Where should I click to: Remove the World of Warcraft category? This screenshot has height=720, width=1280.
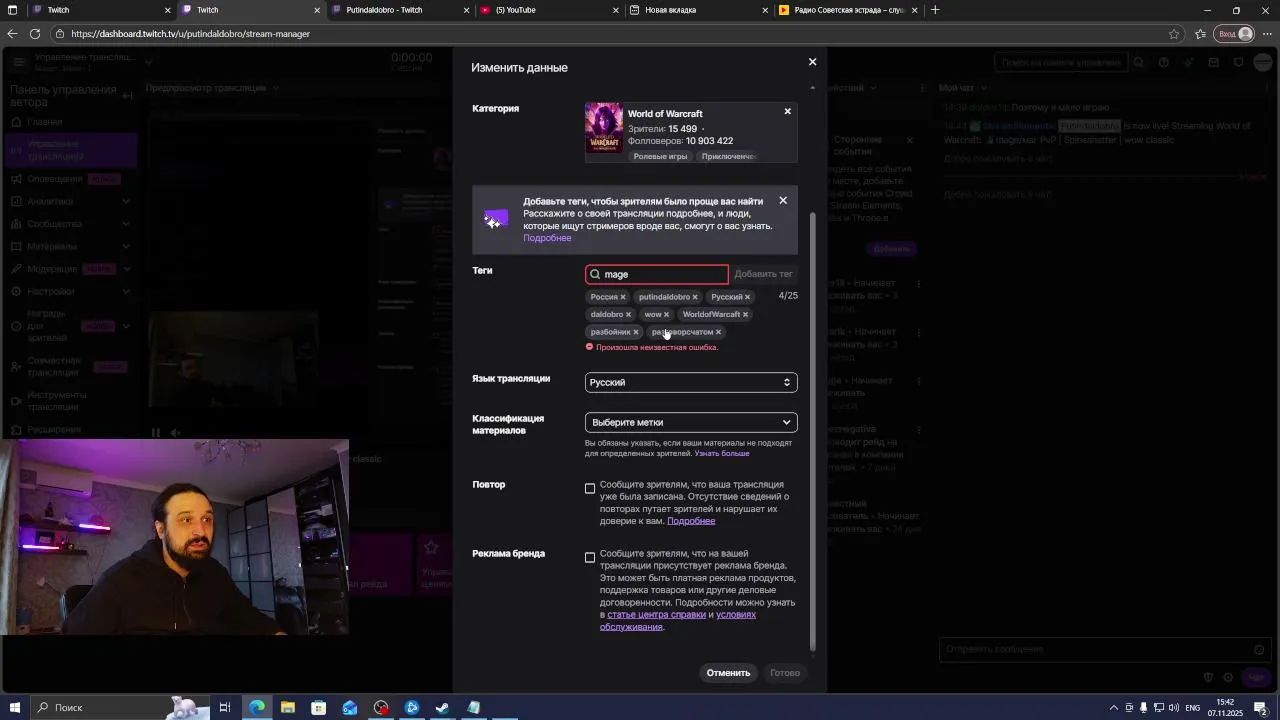pyautogui.click(x=787, y=111)
